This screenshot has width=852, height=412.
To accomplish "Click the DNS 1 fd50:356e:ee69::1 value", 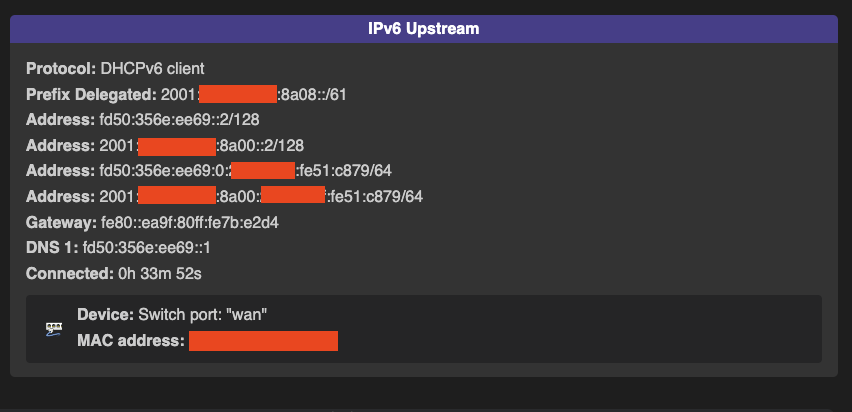I will pyautogui.click(x=147, y=248).
